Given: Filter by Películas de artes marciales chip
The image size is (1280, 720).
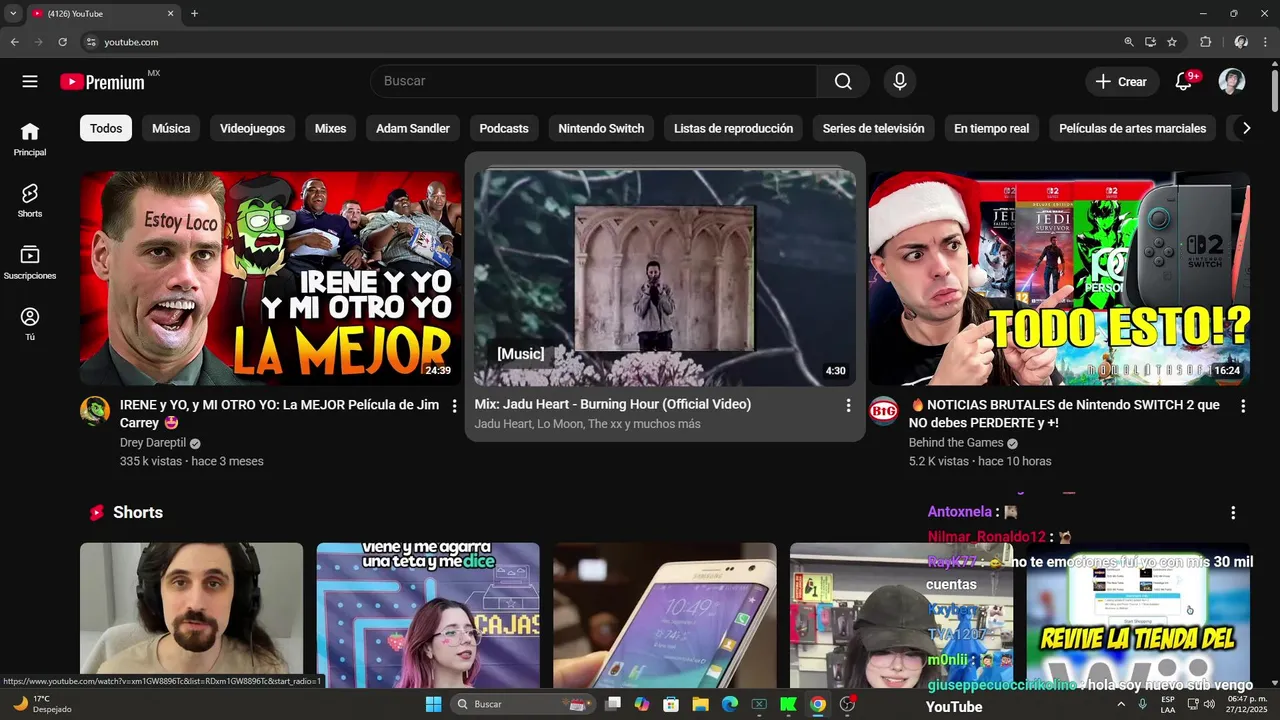Looking at the screenshot, I should coord(1132,128).
